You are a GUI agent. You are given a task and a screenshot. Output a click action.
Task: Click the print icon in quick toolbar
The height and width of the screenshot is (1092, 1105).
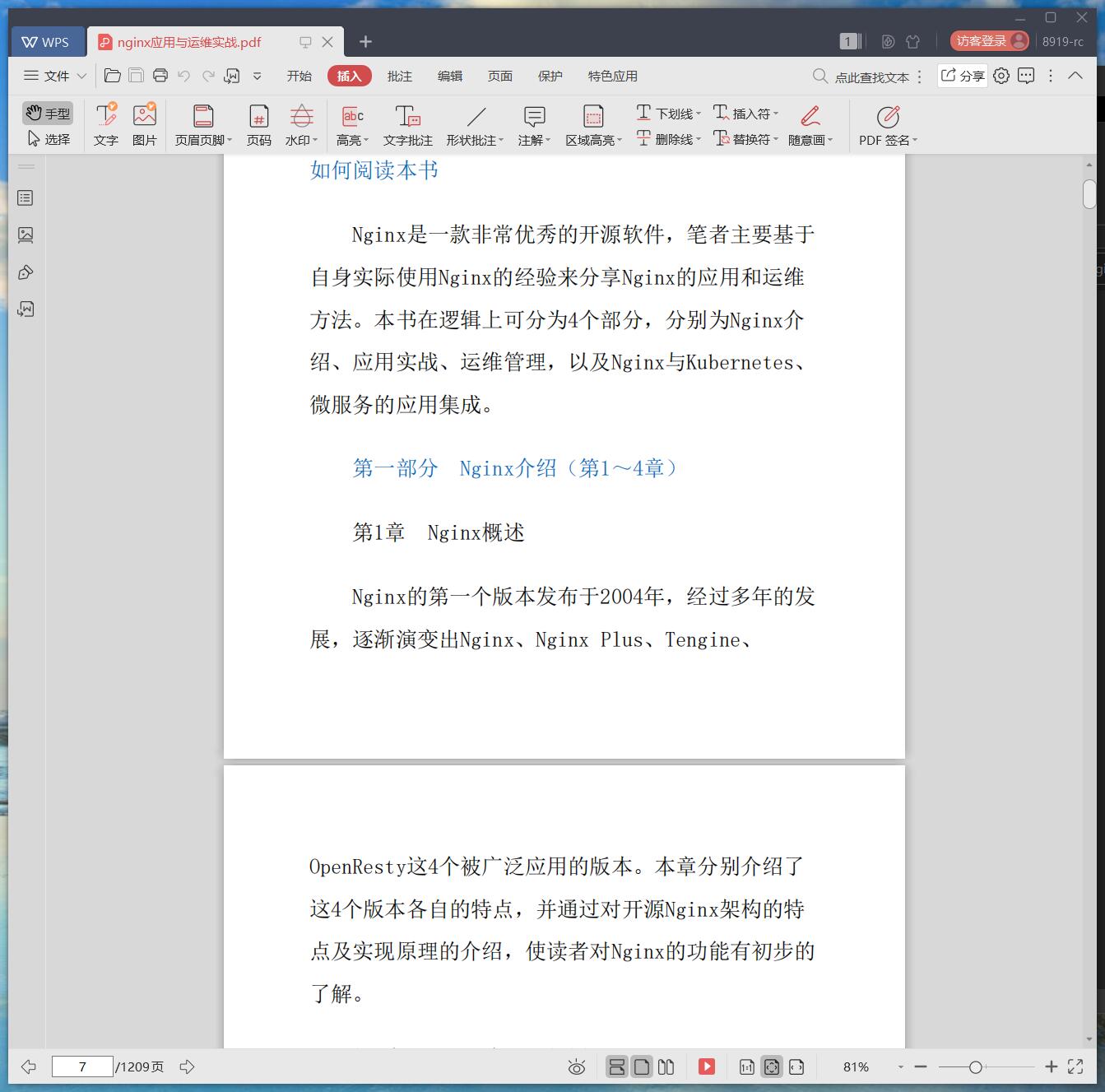pos(160,76)
